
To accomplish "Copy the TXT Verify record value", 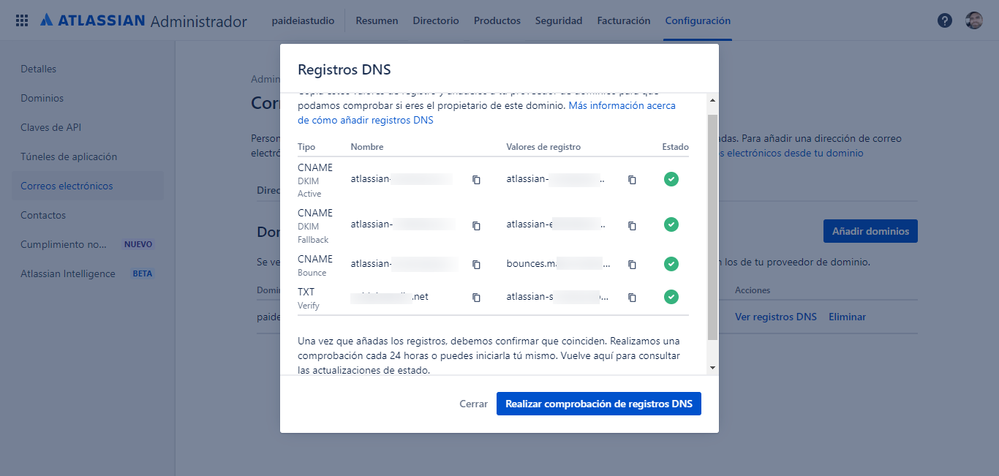I will point(632,297).
